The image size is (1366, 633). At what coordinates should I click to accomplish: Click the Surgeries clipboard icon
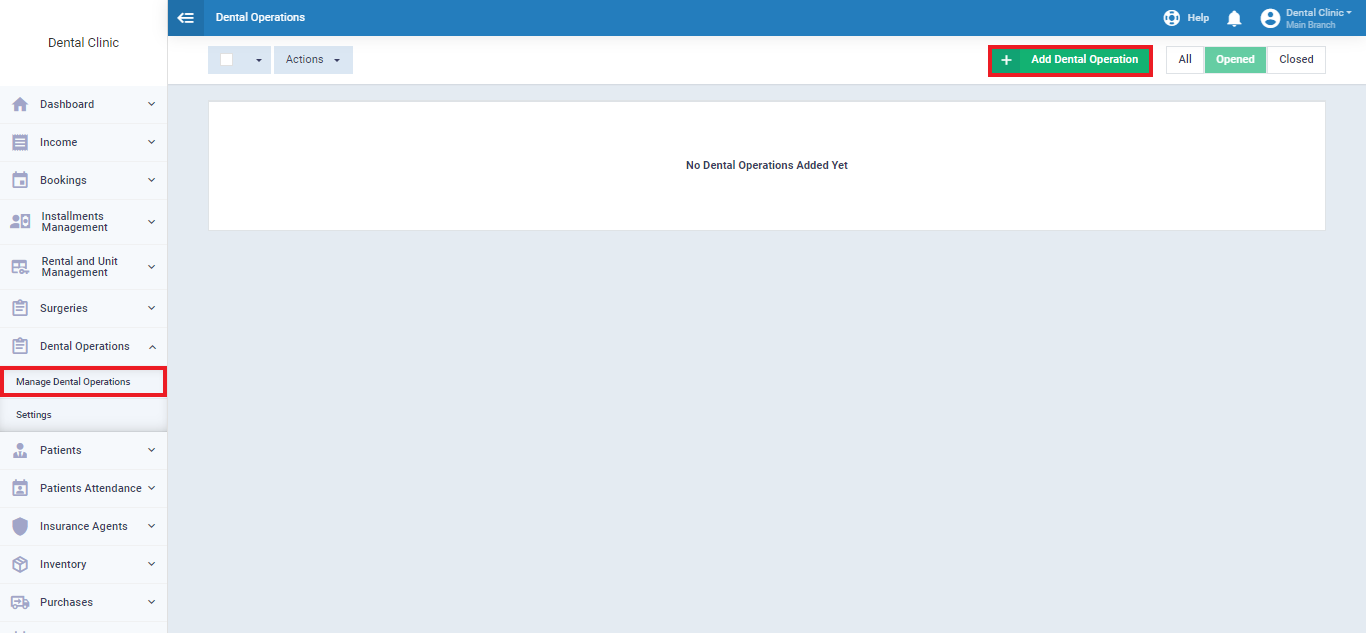(20, 308)
